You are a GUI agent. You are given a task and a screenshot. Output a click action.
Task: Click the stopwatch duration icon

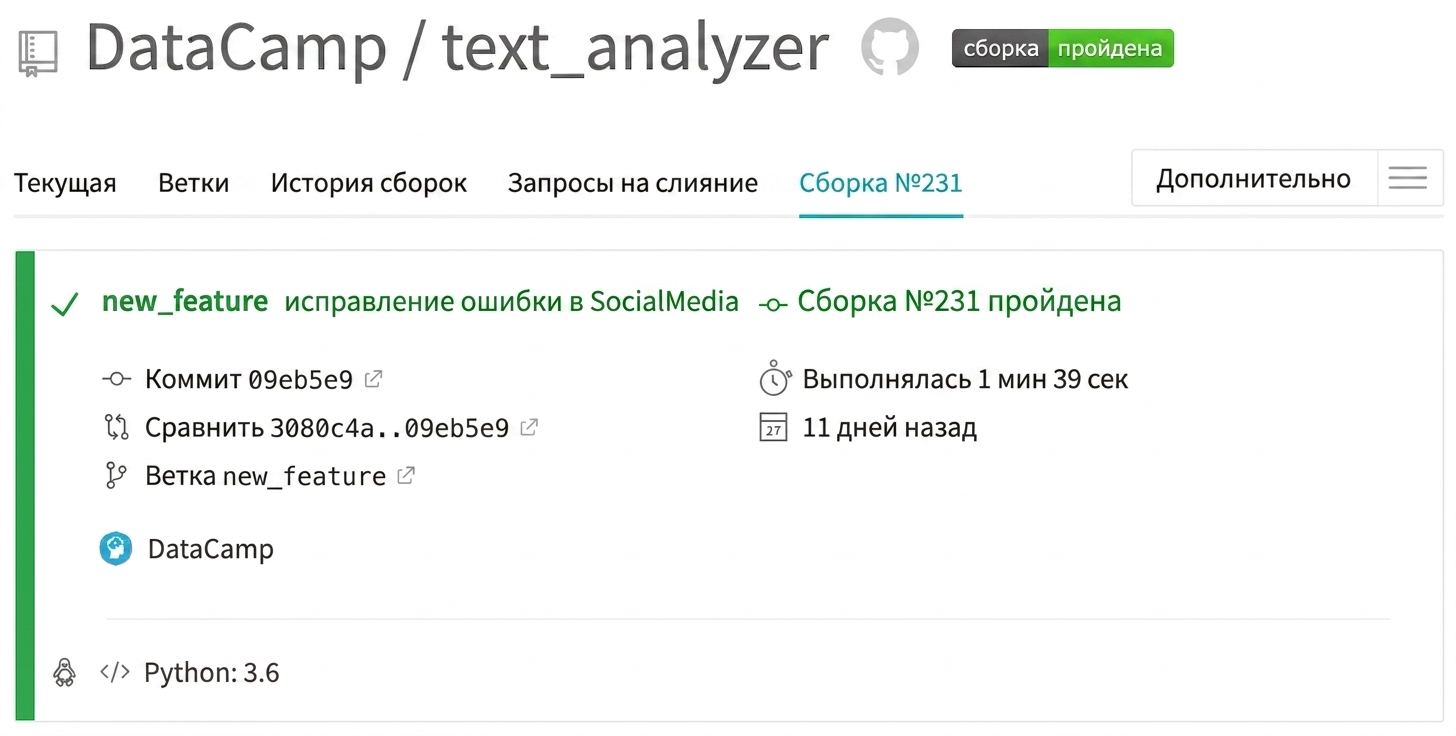[774, 379]
